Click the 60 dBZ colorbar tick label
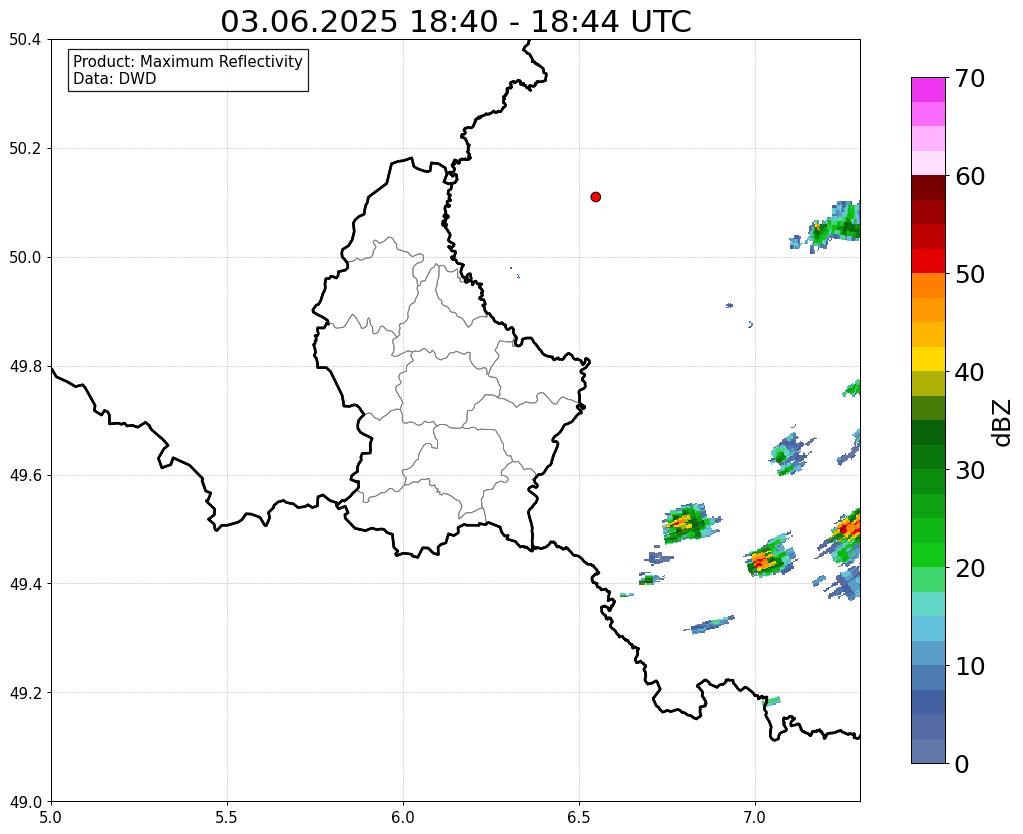Image resolution: width=1023 pixels, height=834 pixels. pyautogui.click(x=970, y=176)
